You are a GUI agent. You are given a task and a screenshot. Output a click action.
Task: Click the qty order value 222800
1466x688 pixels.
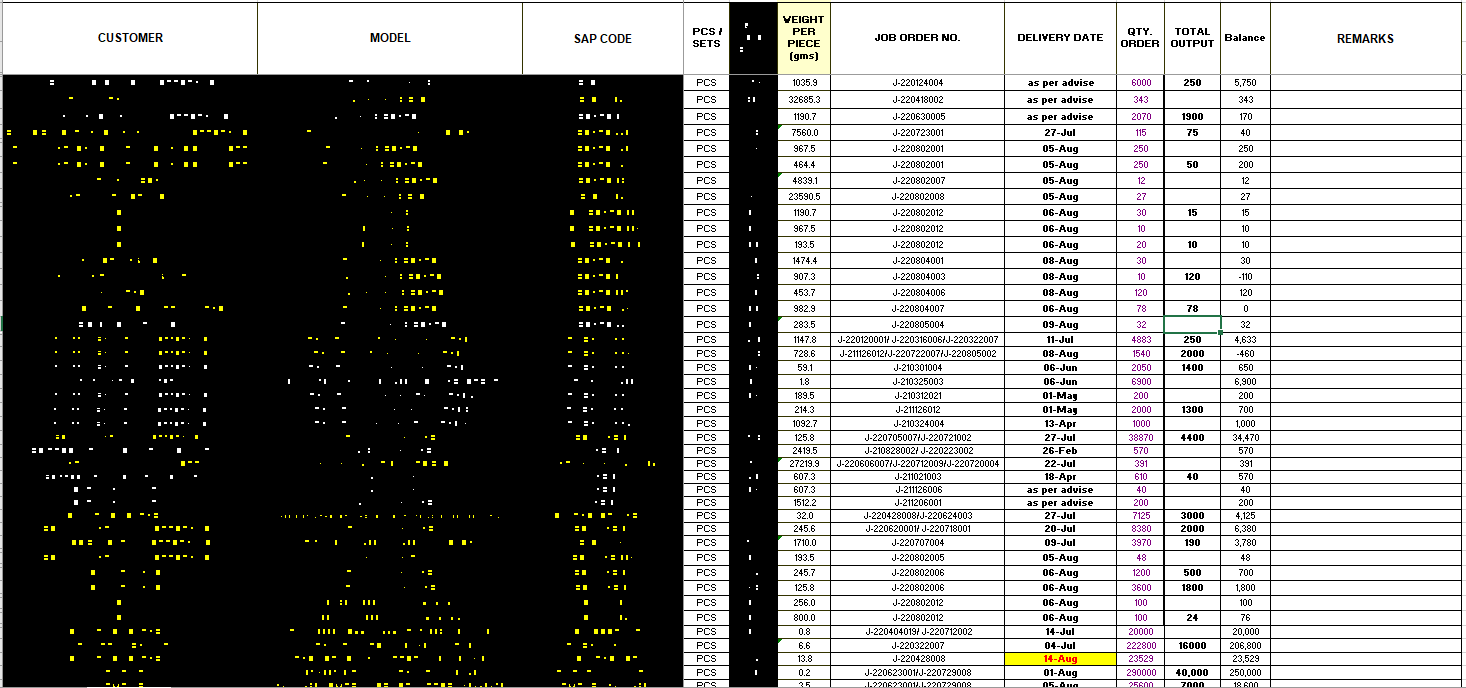tap(1139, 647)
